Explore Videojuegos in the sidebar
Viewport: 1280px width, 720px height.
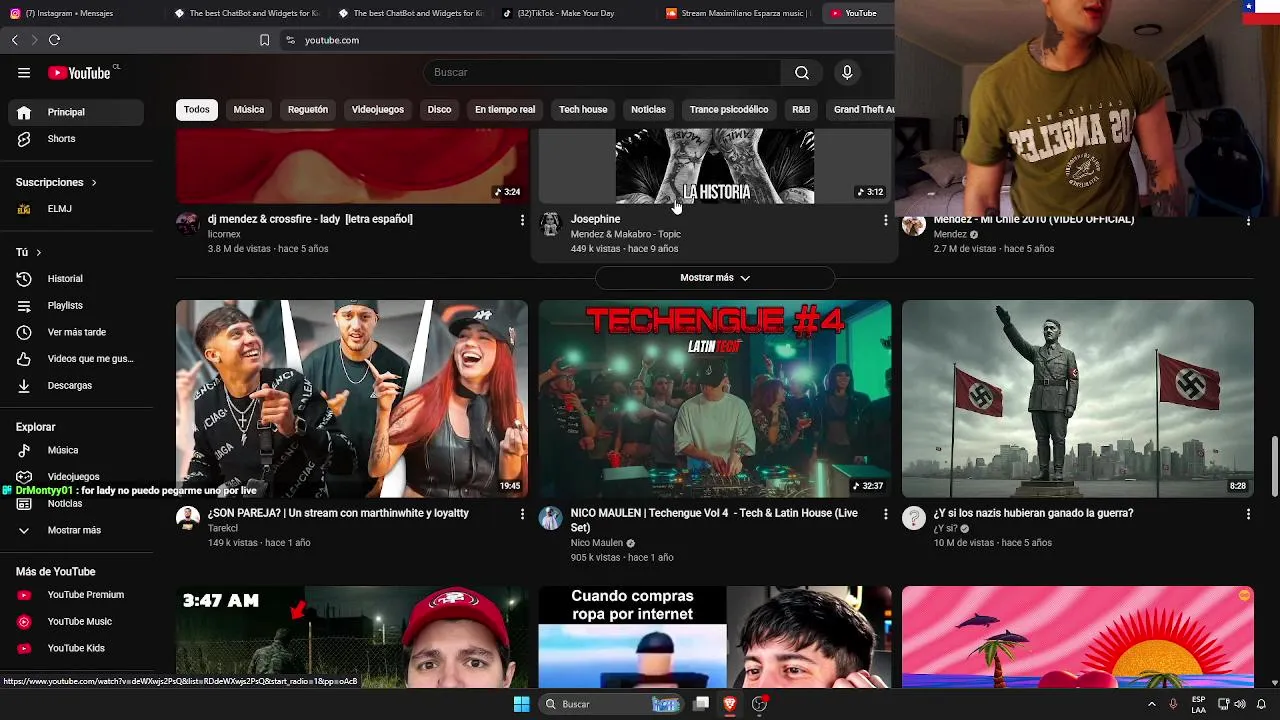pyautogui.click(x=76, y=477)
